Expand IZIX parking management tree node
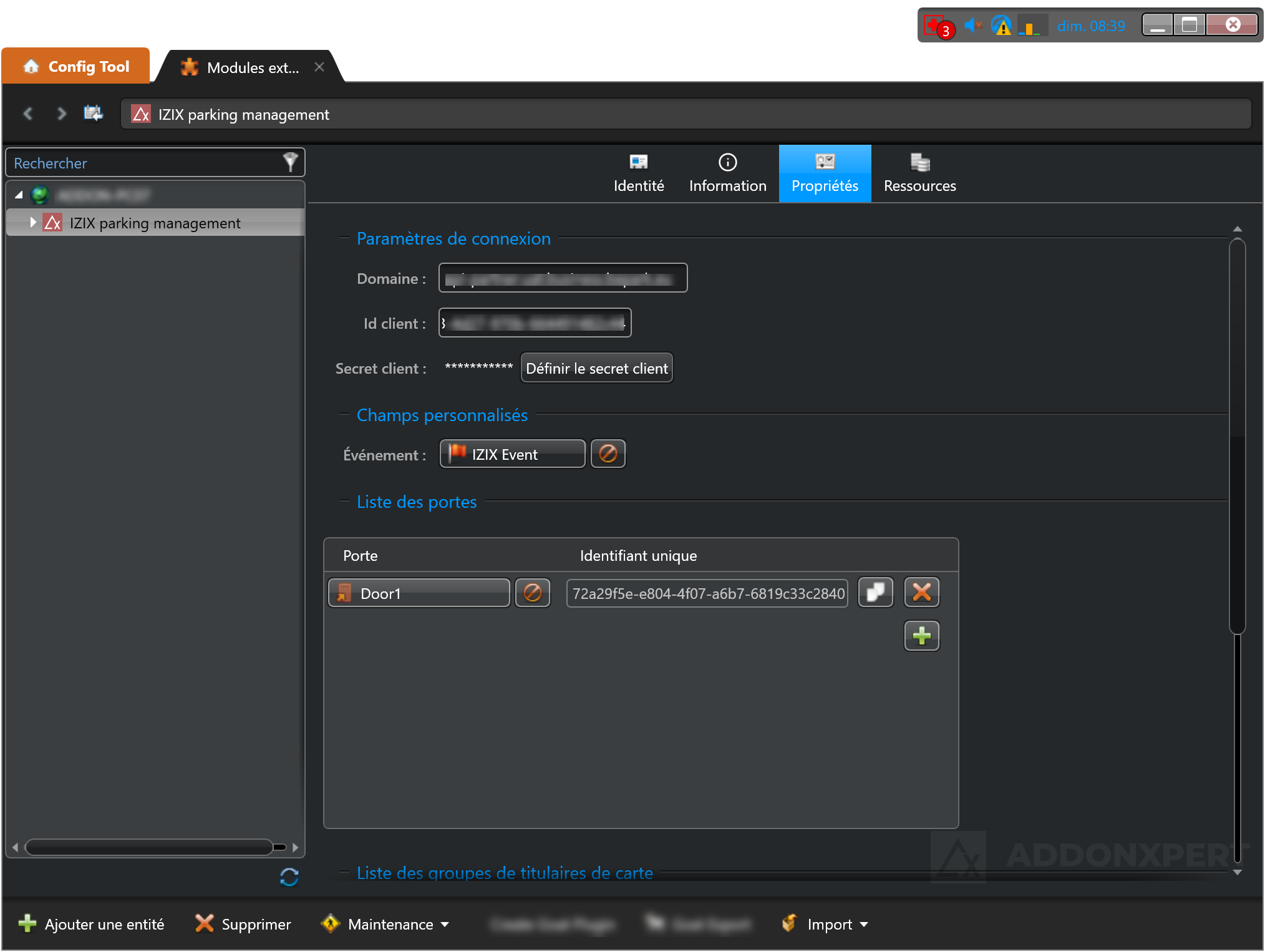The width and height of the screenshot is (1265, 952). coord(33,222)
